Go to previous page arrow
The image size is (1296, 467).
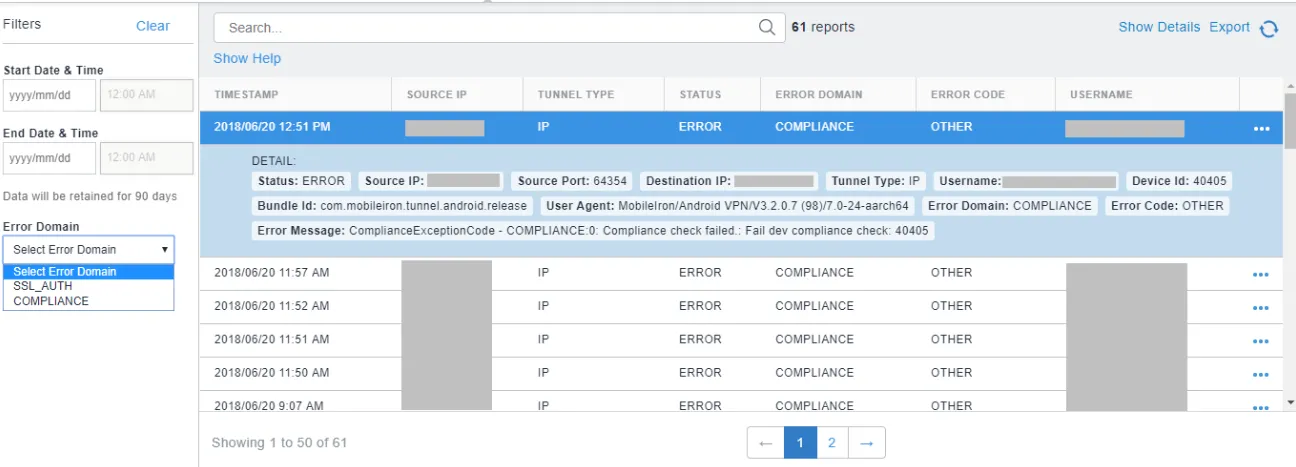765,442
